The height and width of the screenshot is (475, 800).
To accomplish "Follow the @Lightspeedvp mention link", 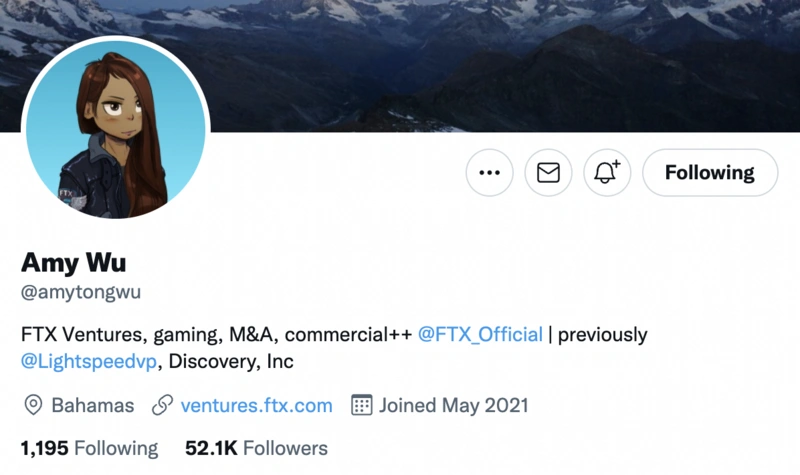I will 89,361.
